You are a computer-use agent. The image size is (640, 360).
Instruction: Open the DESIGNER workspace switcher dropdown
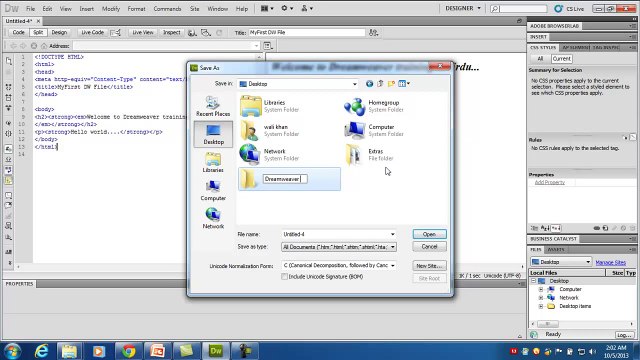[463, 8]
